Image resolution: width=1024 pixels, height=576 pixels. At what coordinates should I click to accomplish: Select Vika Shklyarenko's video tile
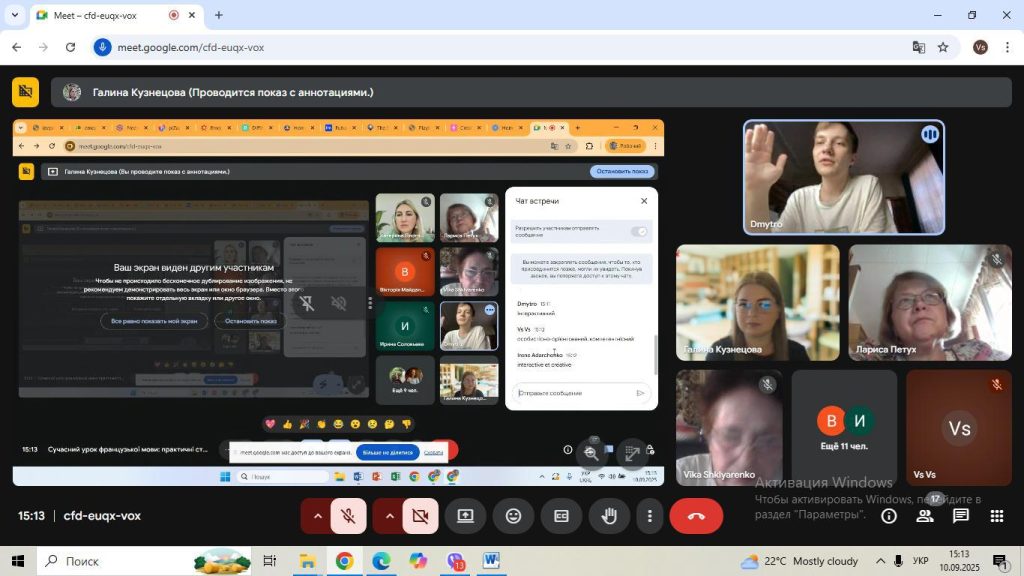tap(729, 428)
